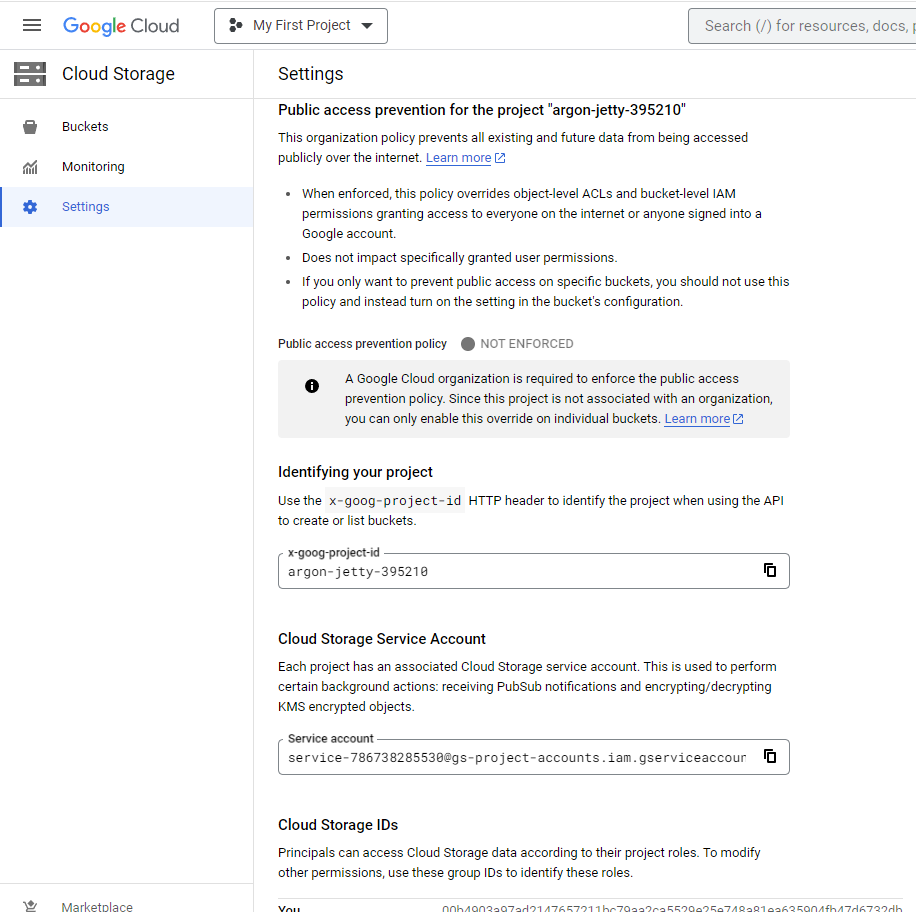
Task: Click Cloud Storage Service Account heading
Action: pos(381,639)
